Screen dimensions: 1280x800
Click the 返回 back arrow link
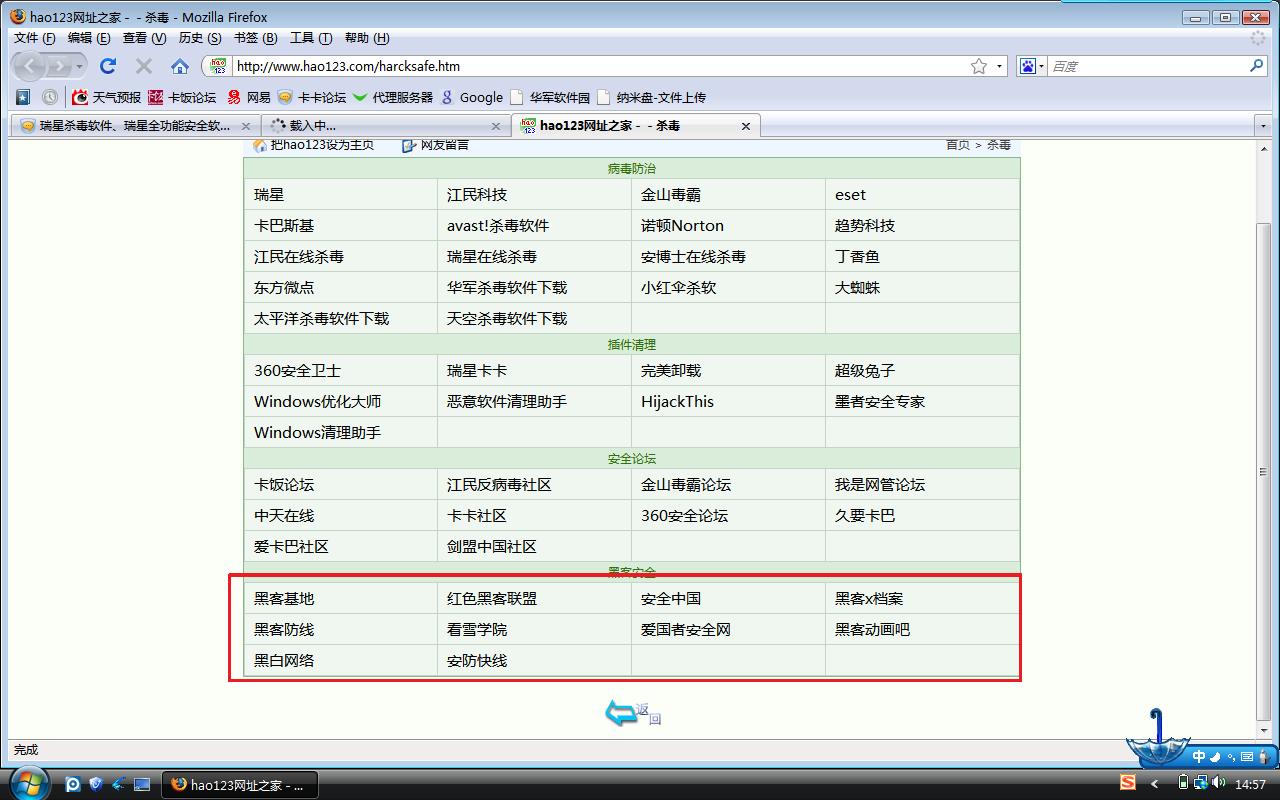click(633, 713)
